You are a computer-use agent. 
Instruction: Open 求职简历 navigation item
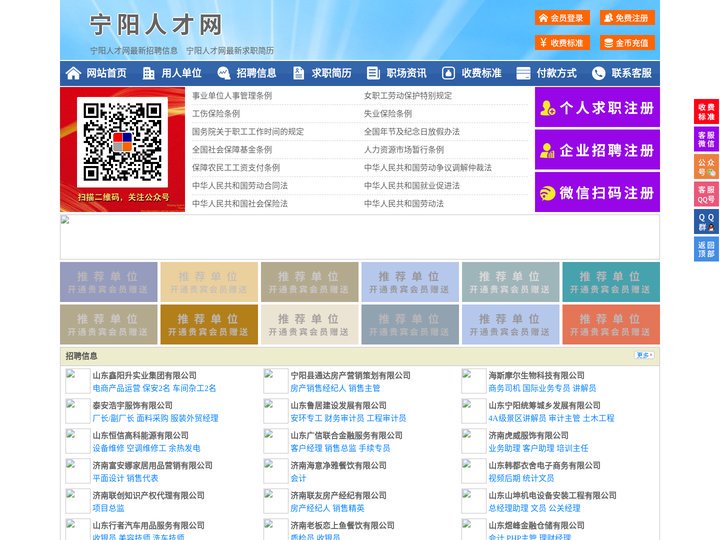point(332,73)
